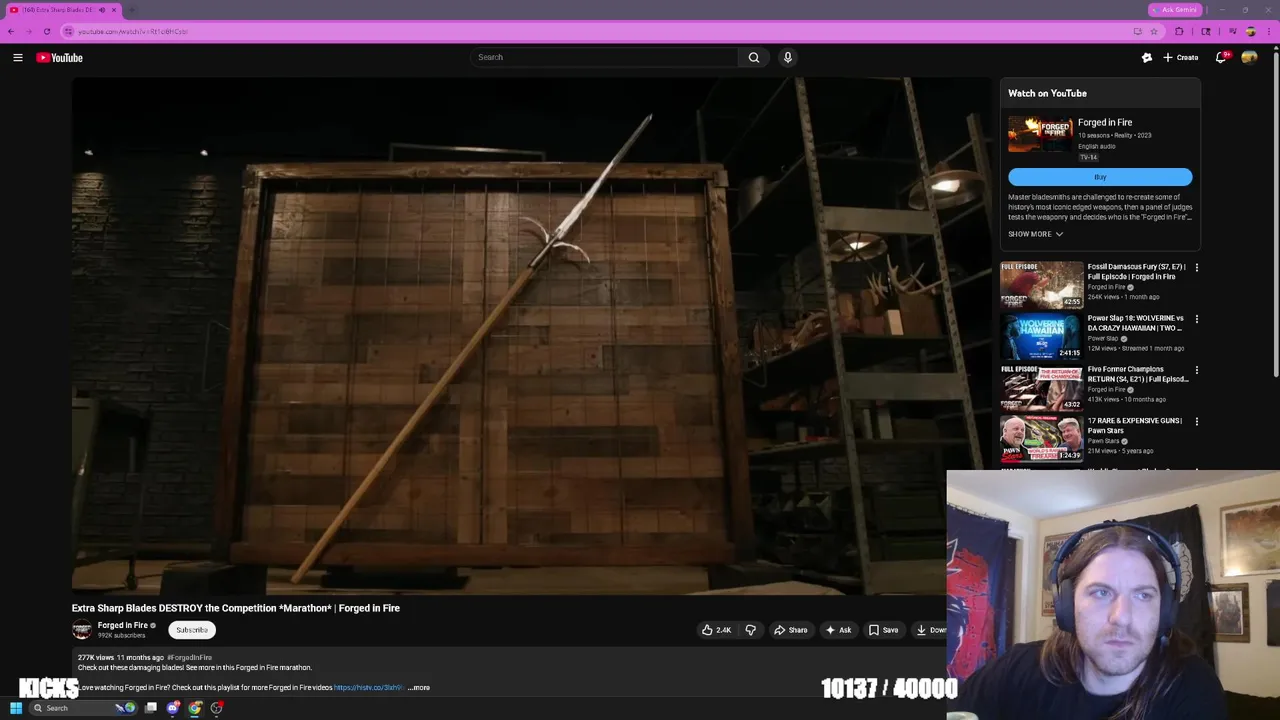Click the browser address bar URL
The height and width of the screenshot is (720, 1280).
133,31
